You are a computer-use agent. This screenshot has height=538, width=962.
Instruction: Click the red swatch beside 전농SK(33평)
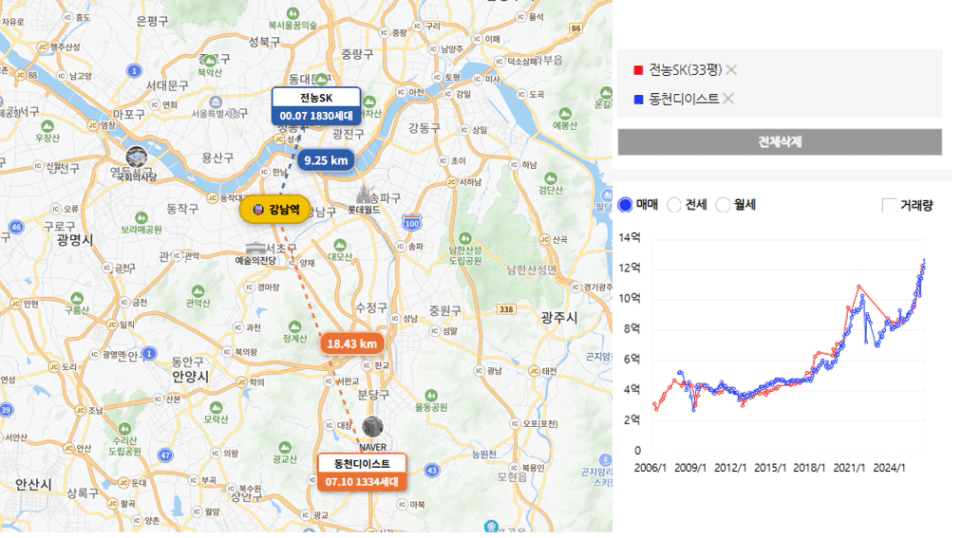638,71
